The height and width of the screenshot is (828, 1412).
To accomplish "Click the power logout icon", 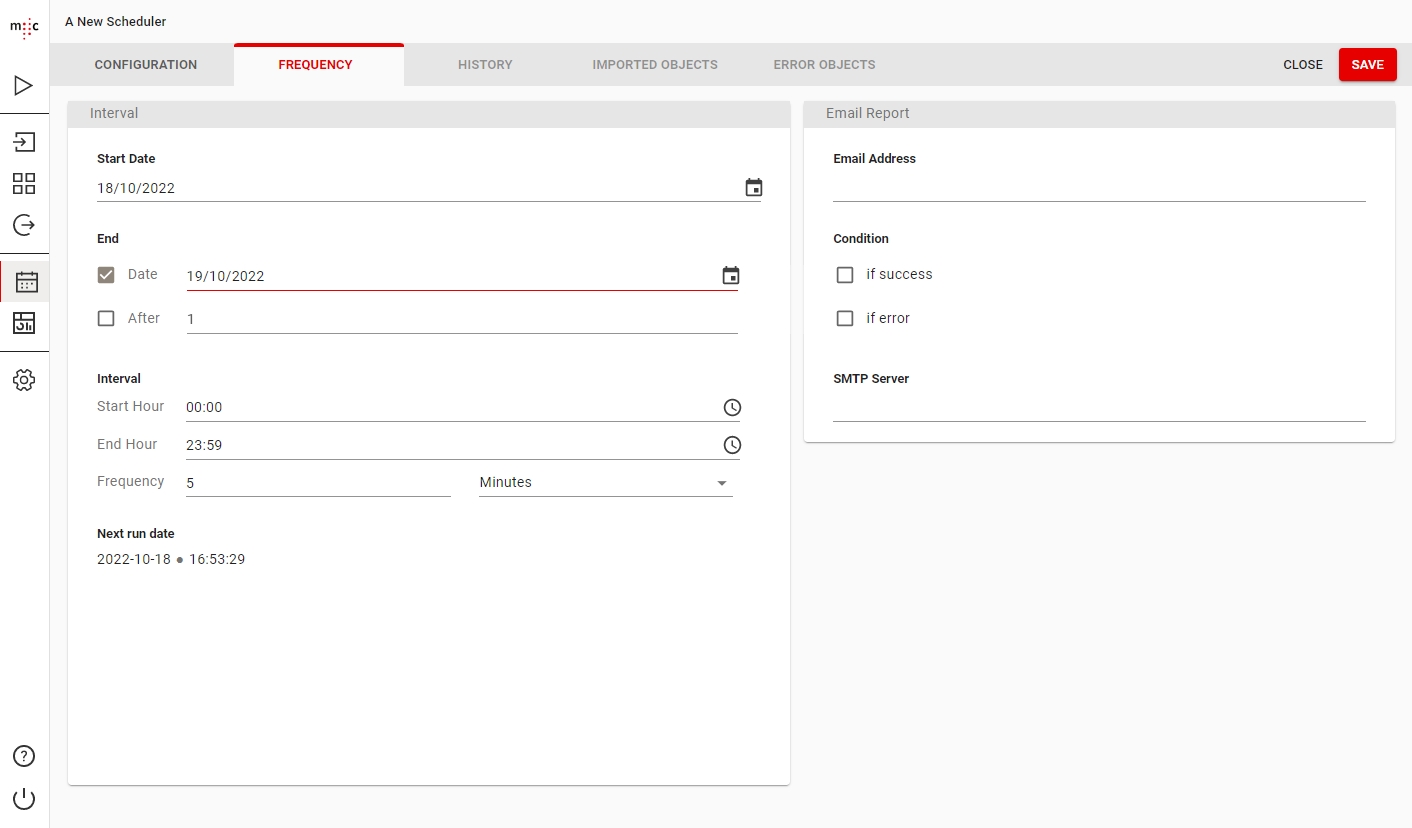I will [24, 799].
